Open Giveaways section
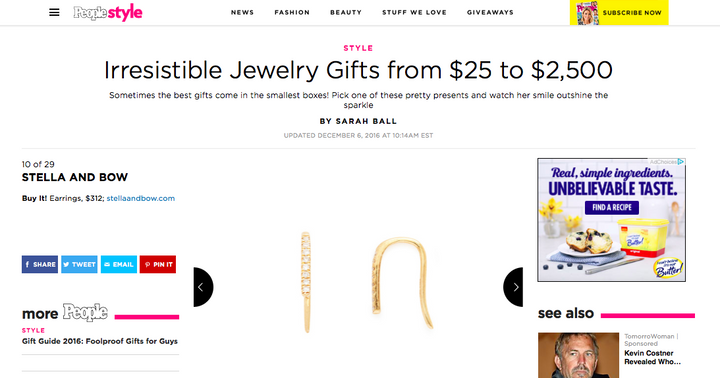The image size is (720, 378). point(490,12)
